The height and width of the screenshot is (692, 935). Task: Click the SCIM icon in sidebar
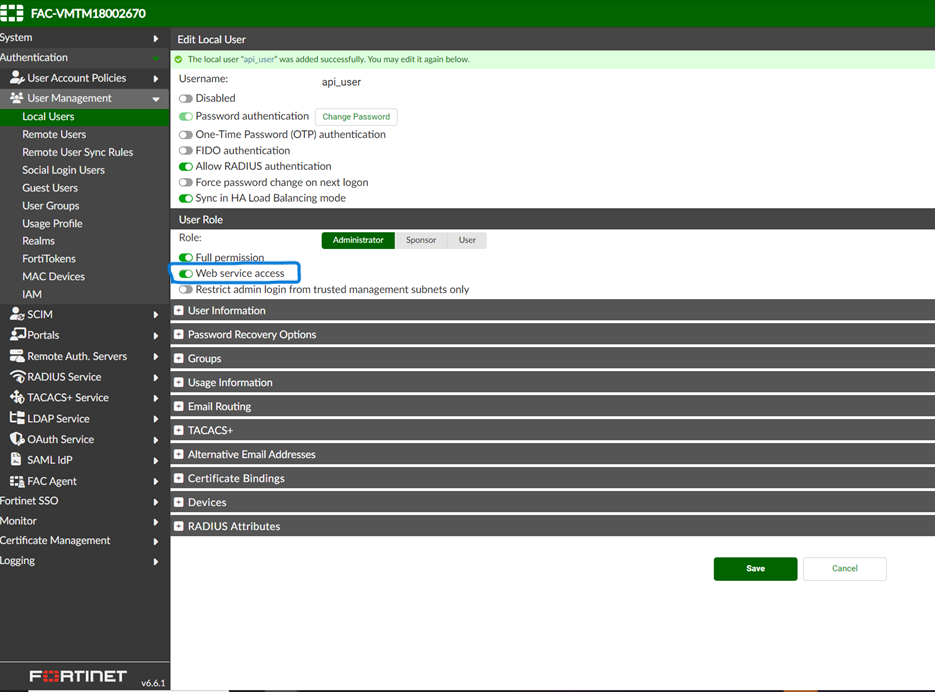click(x=17, y=314)
